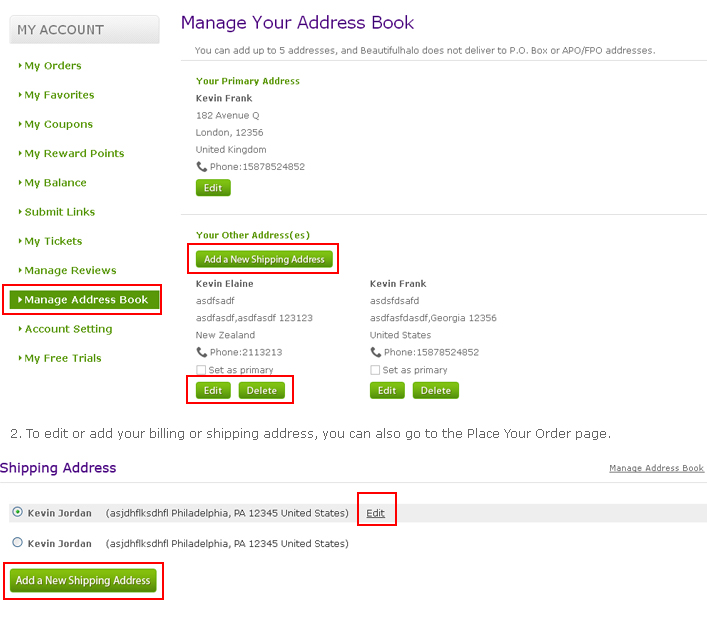The image size is (707, 629).
Task: Edit Kevin Frank's United States address
Action: (x=387, y=390)
